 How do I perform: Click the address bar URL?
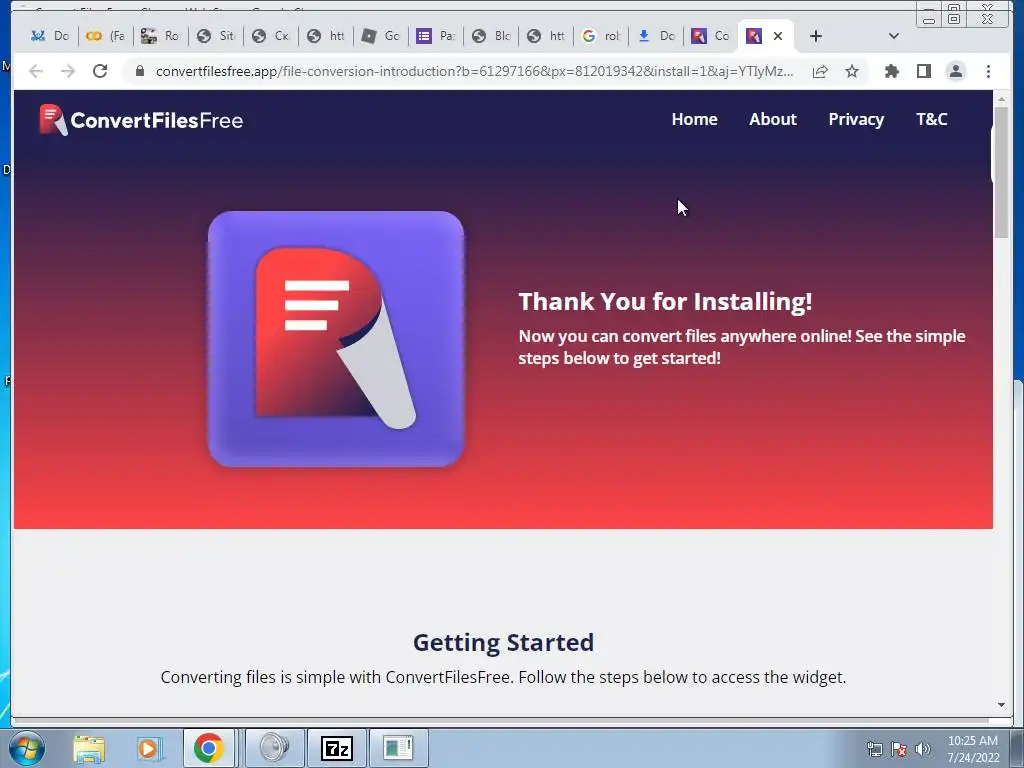tap(475, 71)
